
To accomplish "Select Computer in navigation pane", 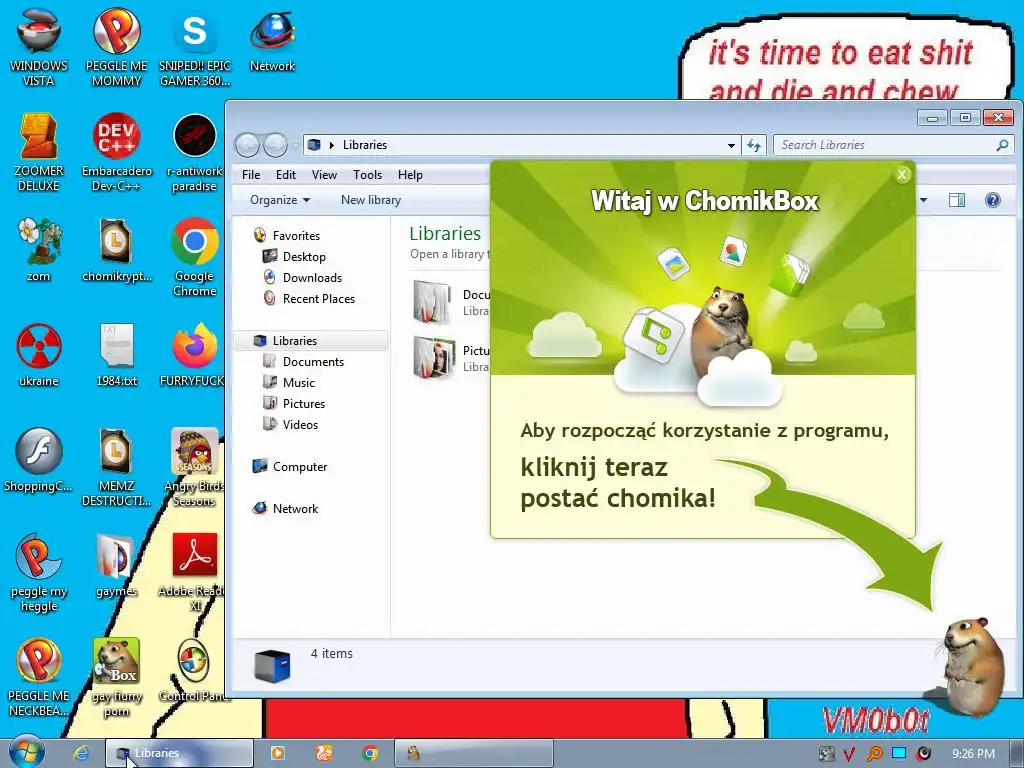I will pos(290,466).
